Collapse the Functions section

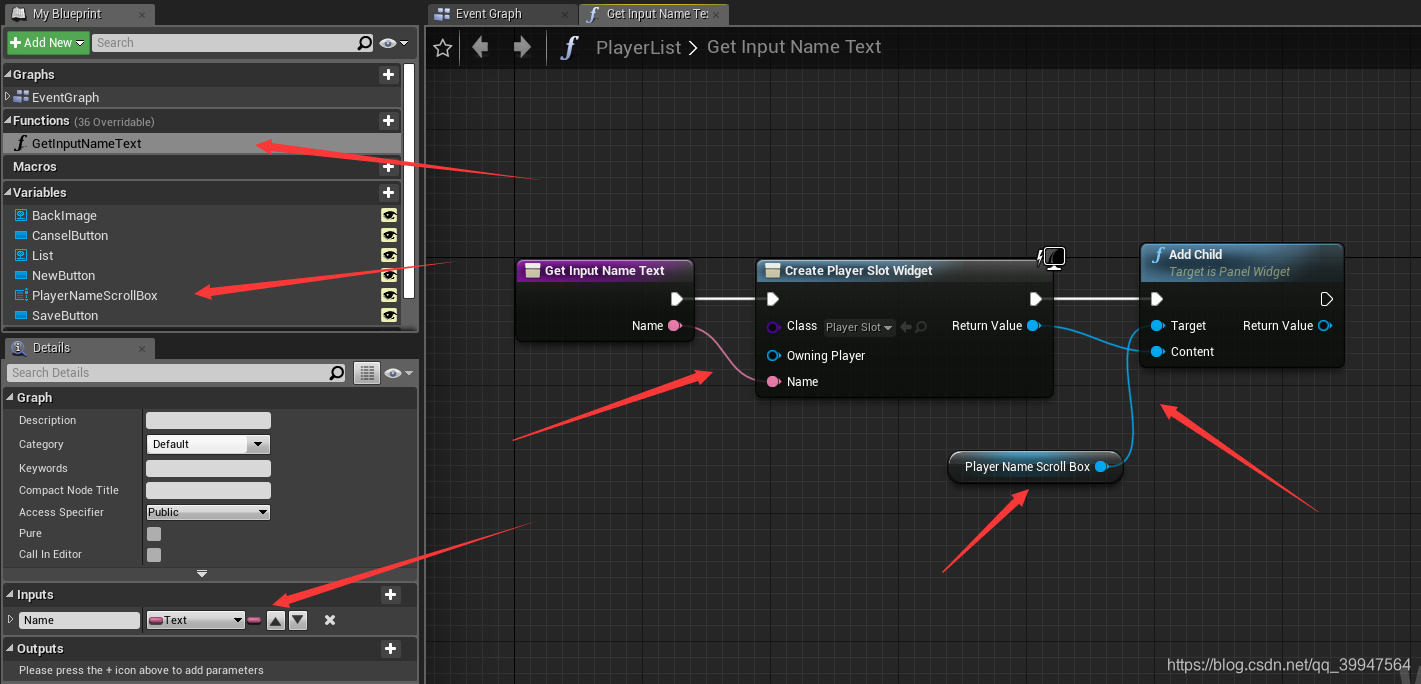pos(8,121)
